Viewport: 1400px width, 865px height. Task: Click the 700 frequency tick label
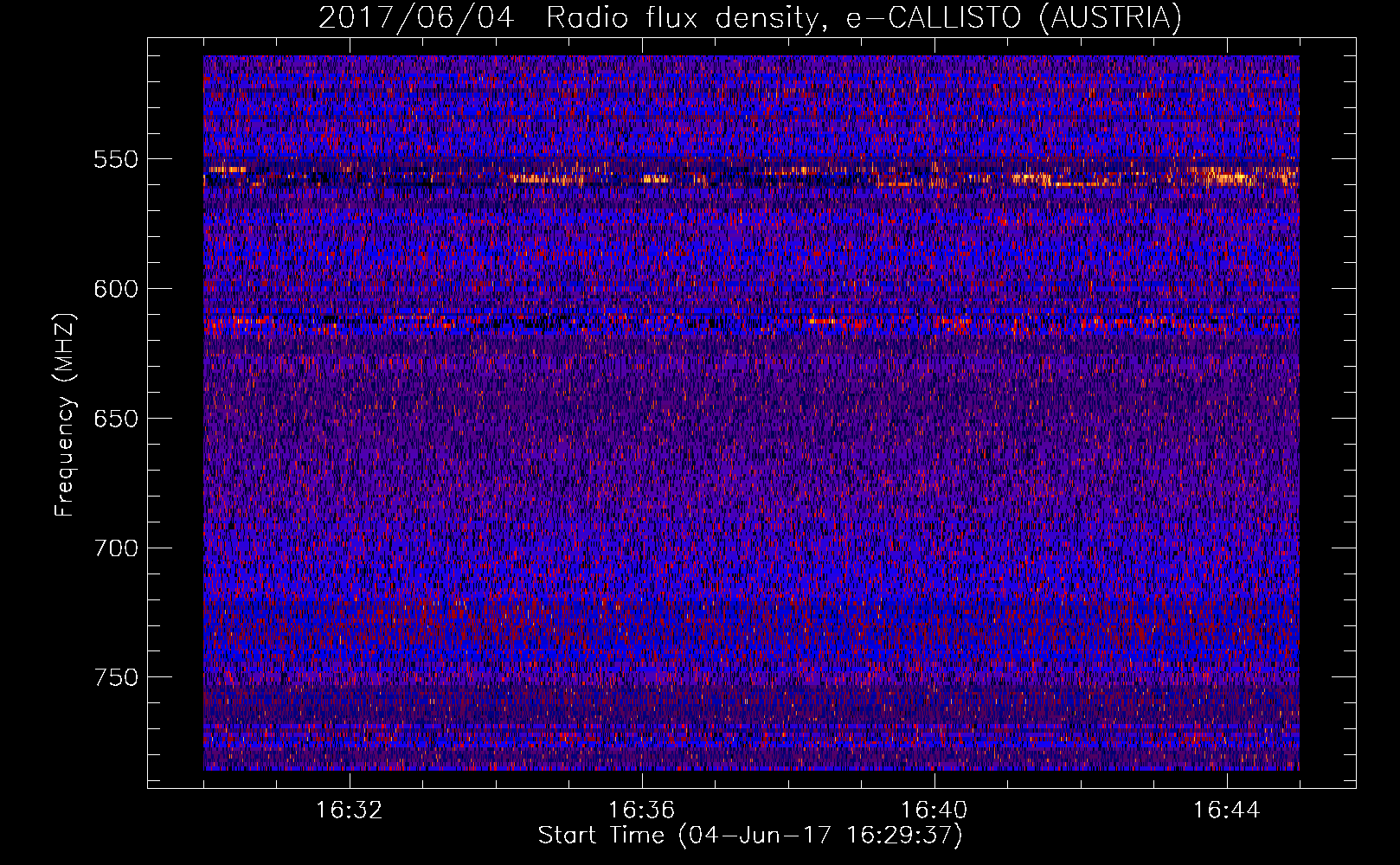tap(116, 548)
